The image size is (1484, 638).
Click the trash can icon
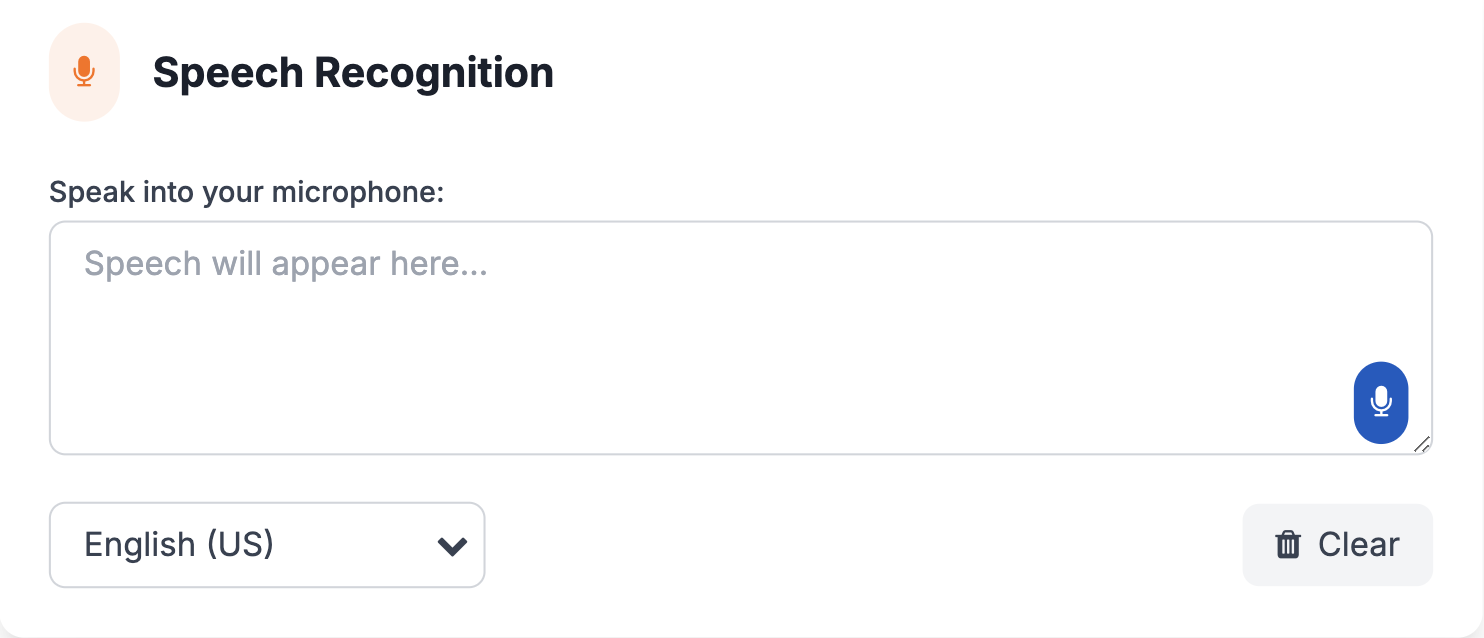[x=1288, y=545]
